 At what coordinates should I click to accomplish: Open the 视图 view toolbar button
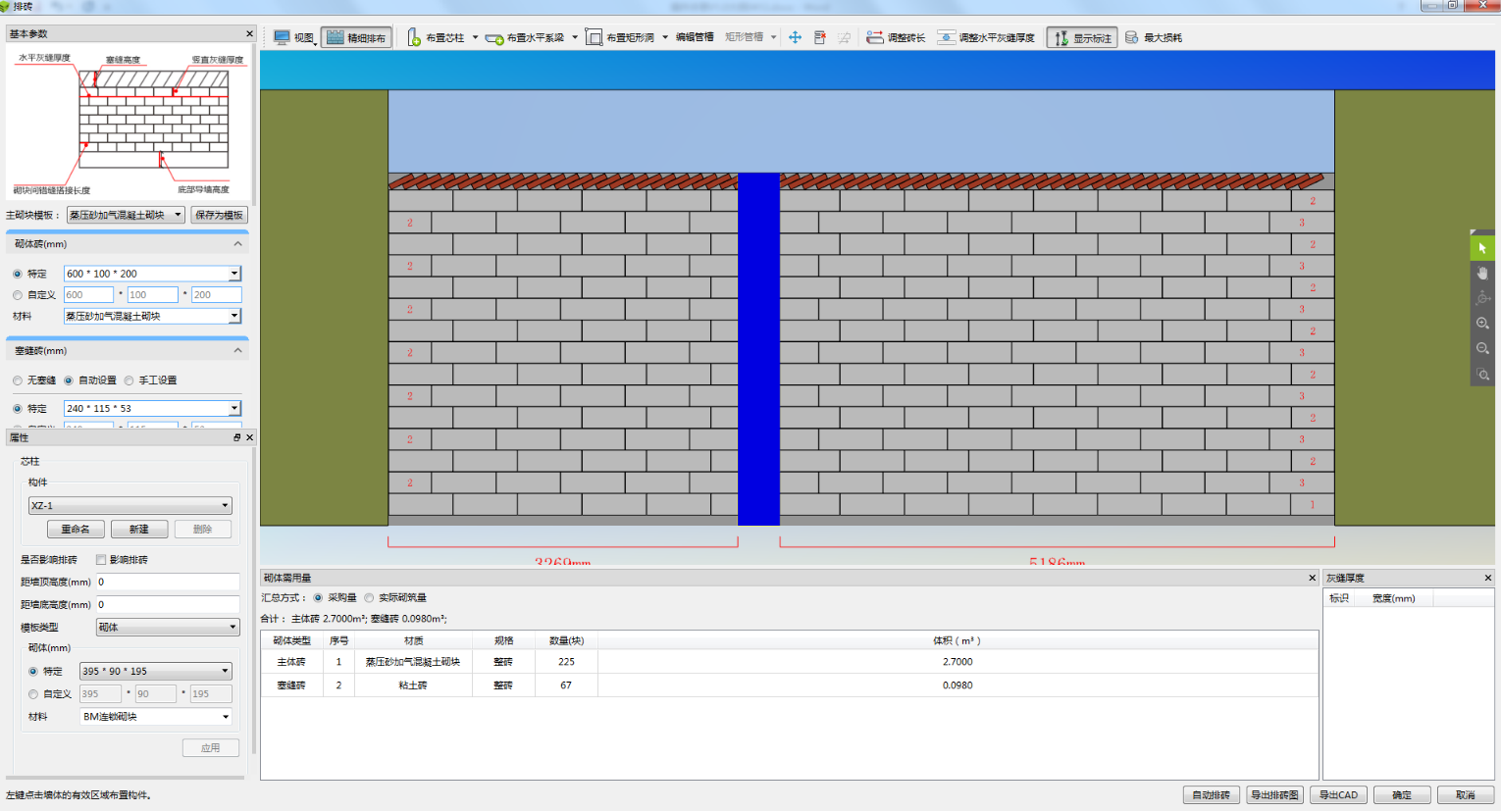[294, 38]
